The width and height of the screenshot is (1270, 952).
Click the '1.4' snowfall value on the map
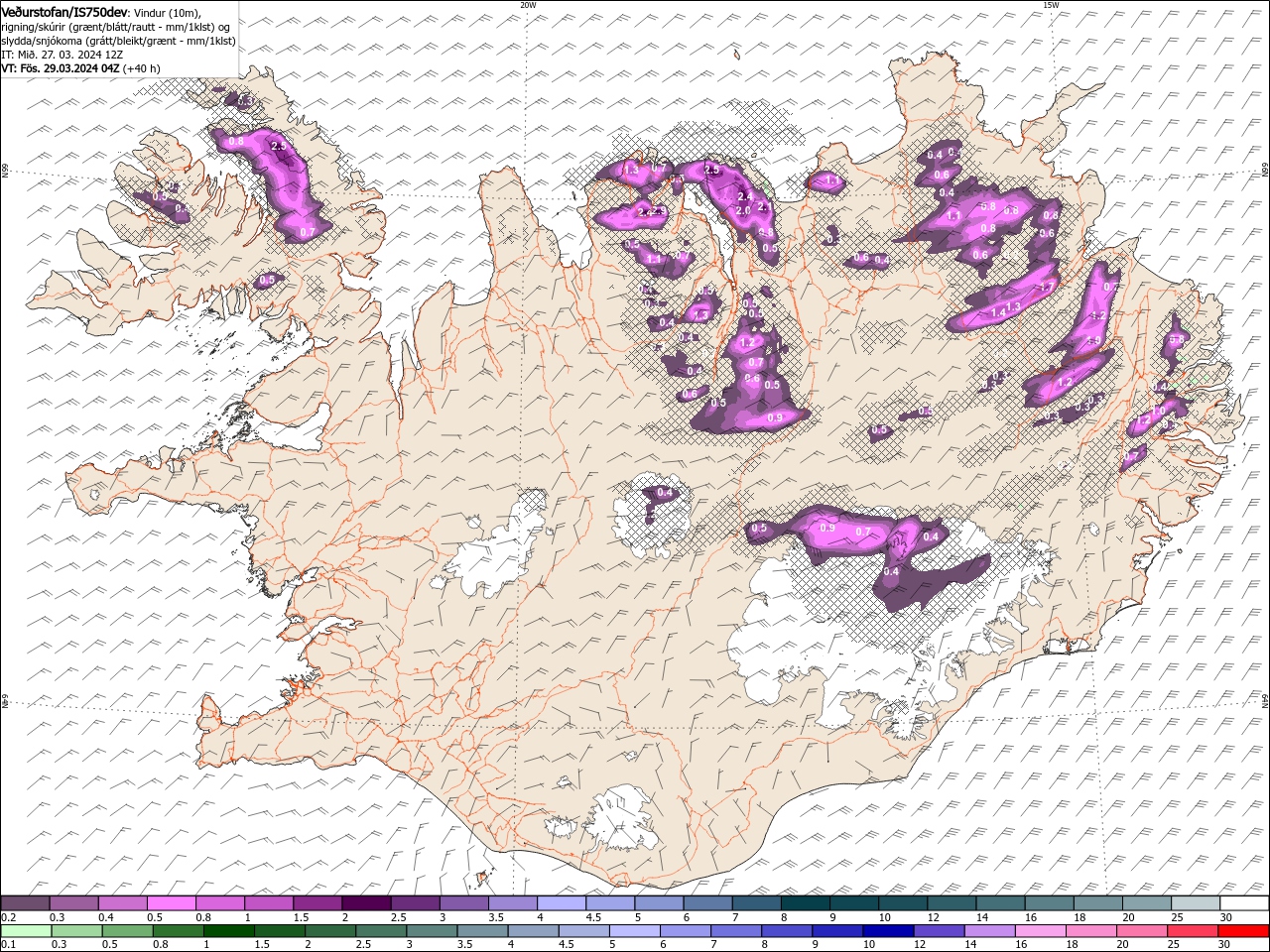(x=999, y=312)
